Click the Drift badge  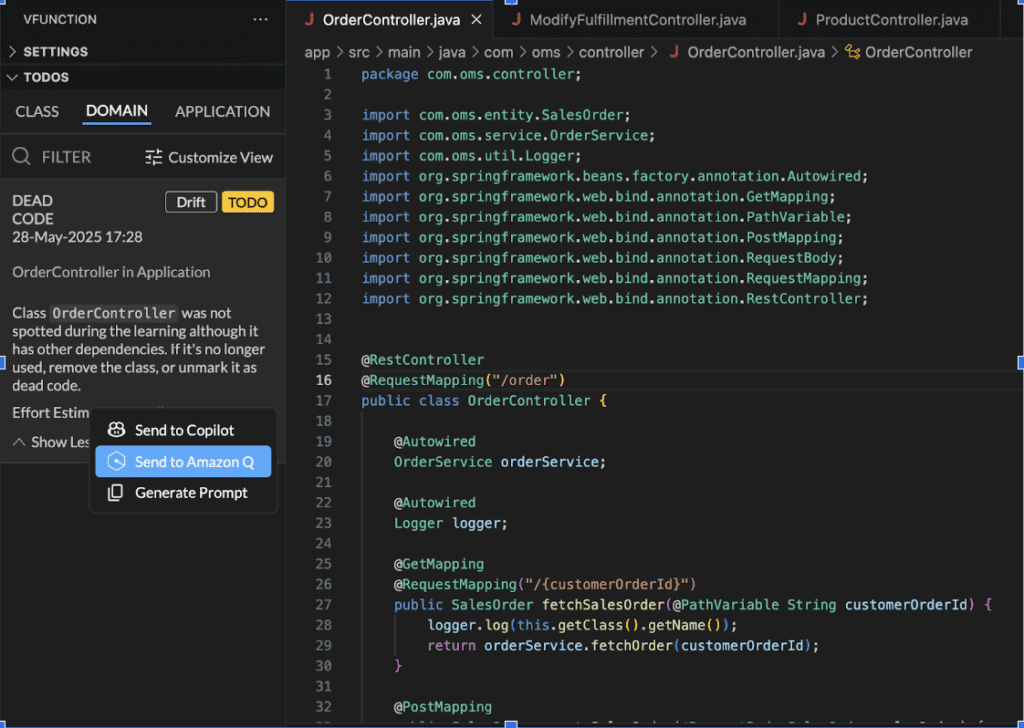(191, 202)
